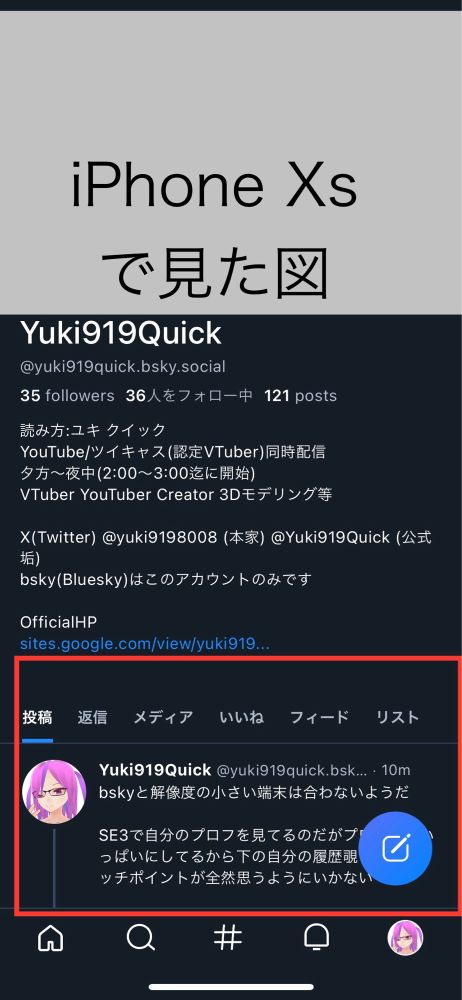Open the Search magnifier icon

[x=140, y=938]
